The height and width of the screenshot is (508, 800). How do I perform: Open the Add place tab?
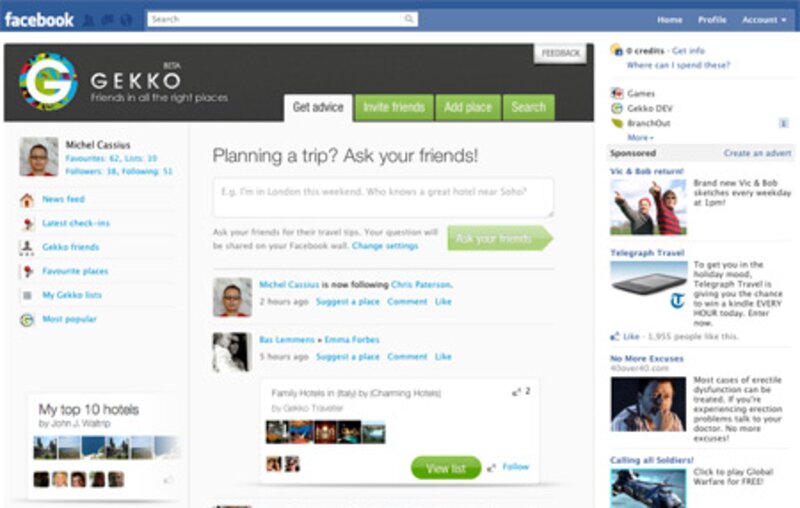click(x=468, y=107)
